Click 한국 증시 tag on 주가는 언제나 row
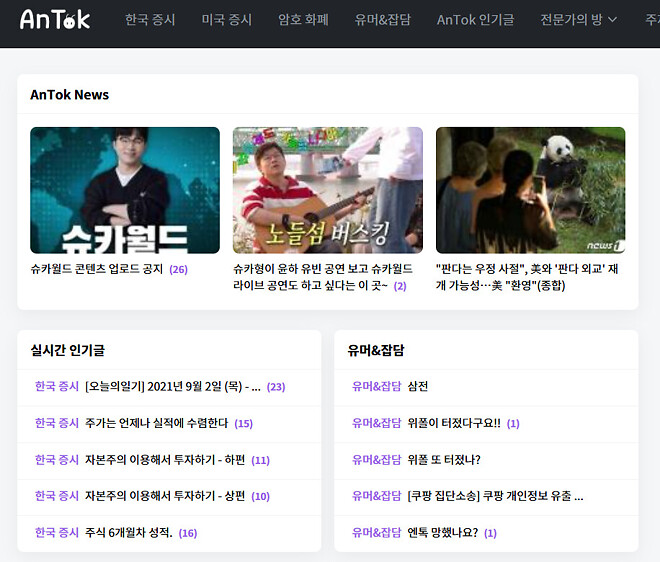This screenshot has width=660, height=562. pyautogui.click(x=57, y=423)
